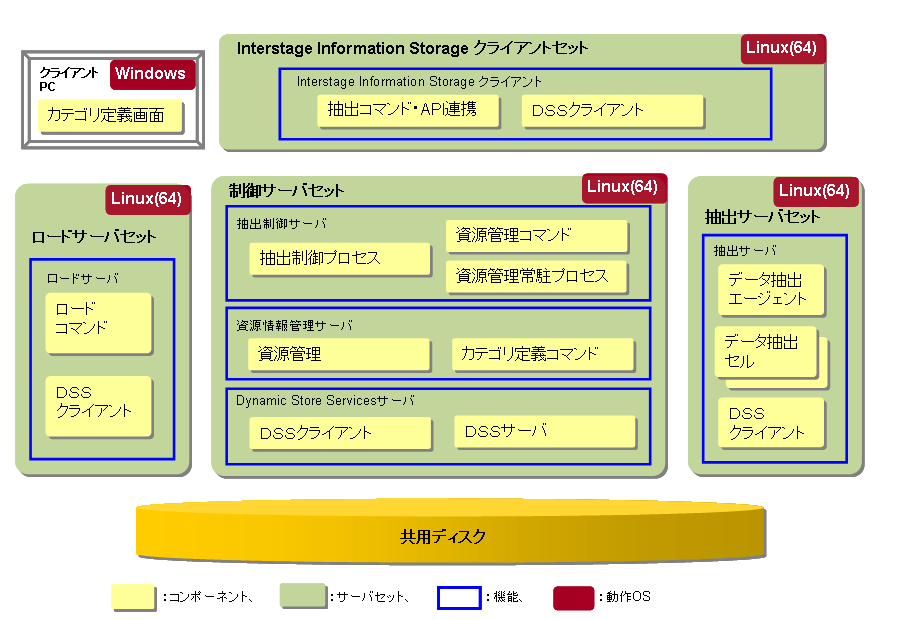Click the カテゴリ定義コマンド component

(x=543, y=354)
